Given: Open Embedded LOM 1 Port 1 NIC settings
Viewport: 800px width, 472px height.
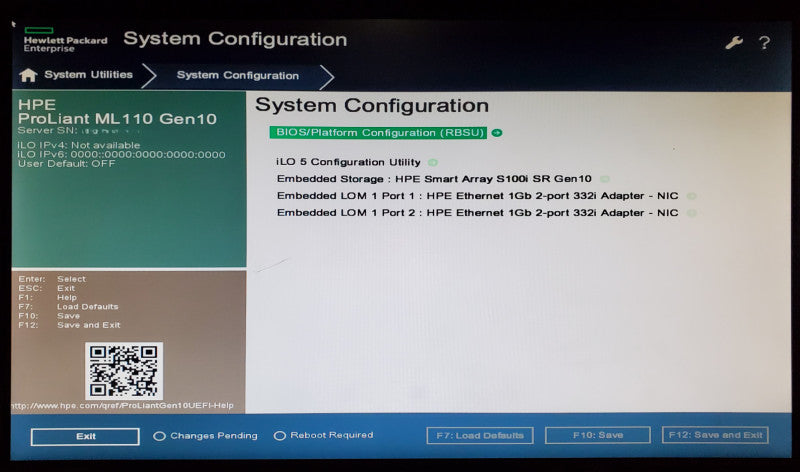Looking at the screenshot, I should 478,196.
